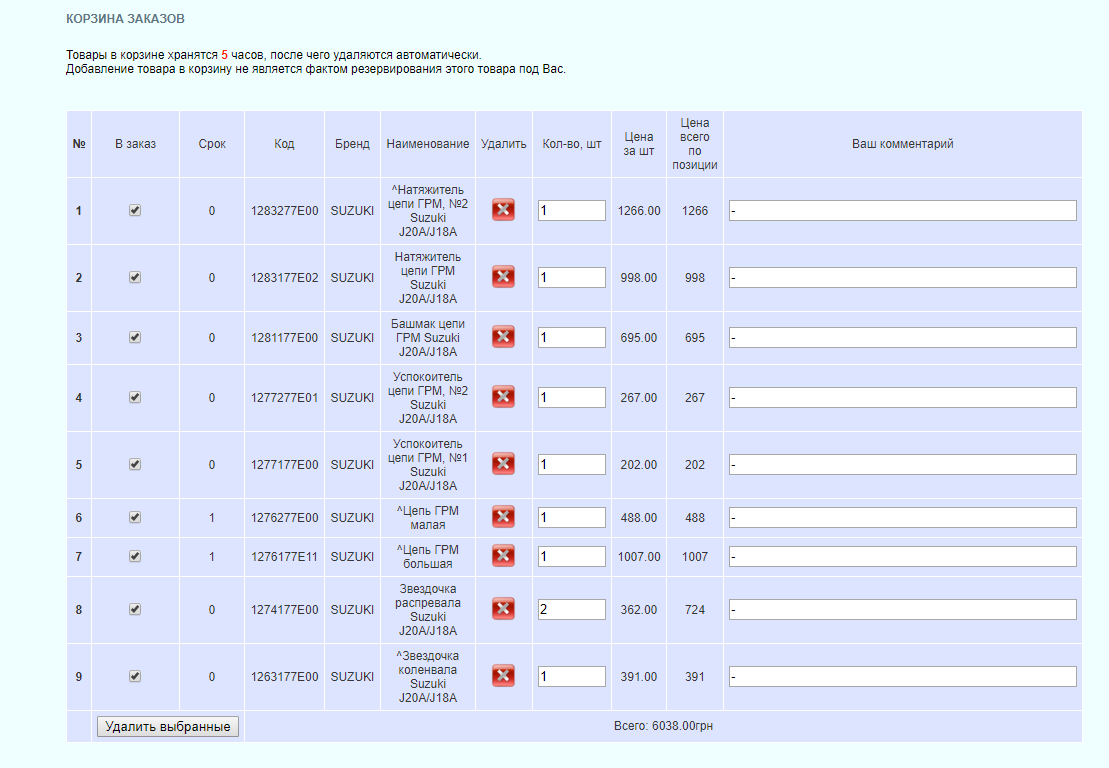Edit quantity of item 1283277E00
The height and width of the screenshot is (768, 1109).
(571, 210)
